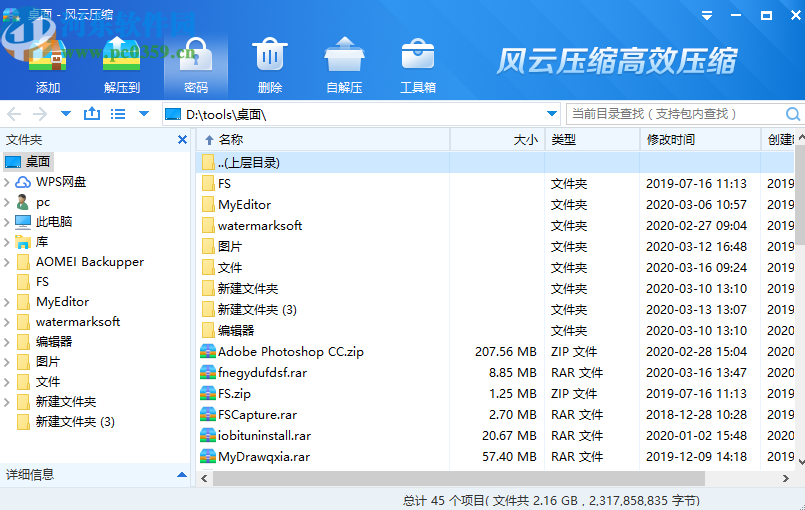
Task: Expand the 库 tree node
Action: pyautogui.click(x=7, y=242)
